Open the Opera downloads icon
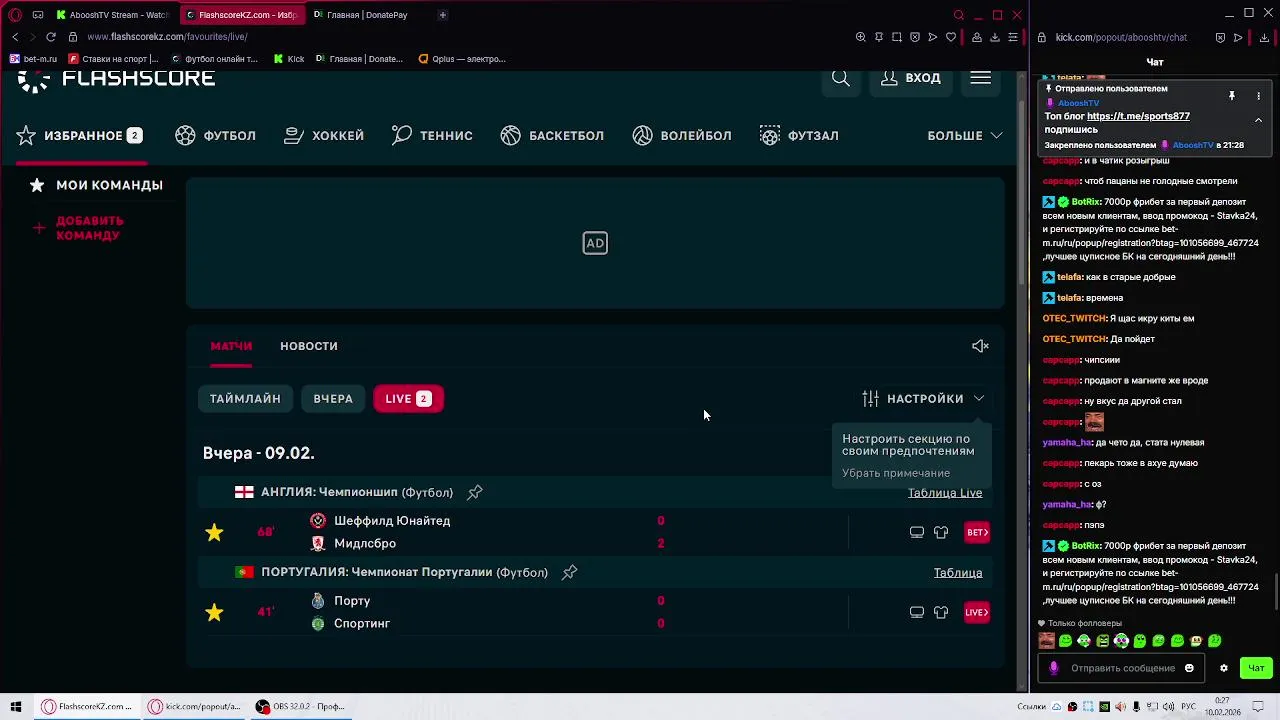Screen dimensions: 1280x720 [x=995, y=37]
